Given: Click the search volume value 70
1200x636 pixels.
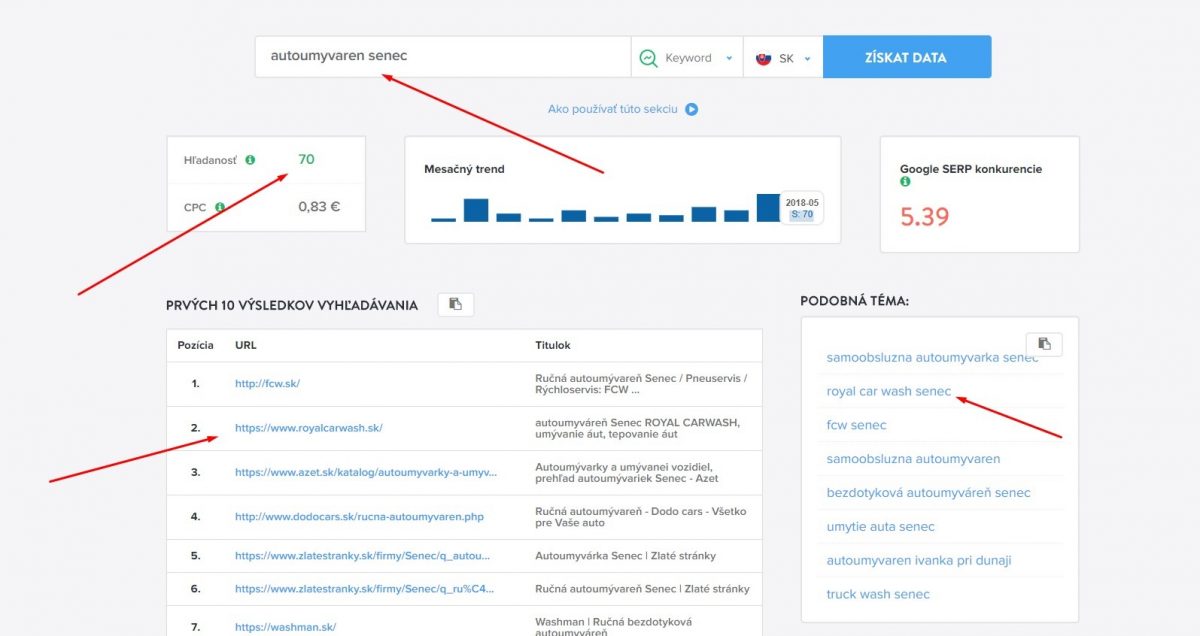Looking at the screenshot, I should coord(306,159).
